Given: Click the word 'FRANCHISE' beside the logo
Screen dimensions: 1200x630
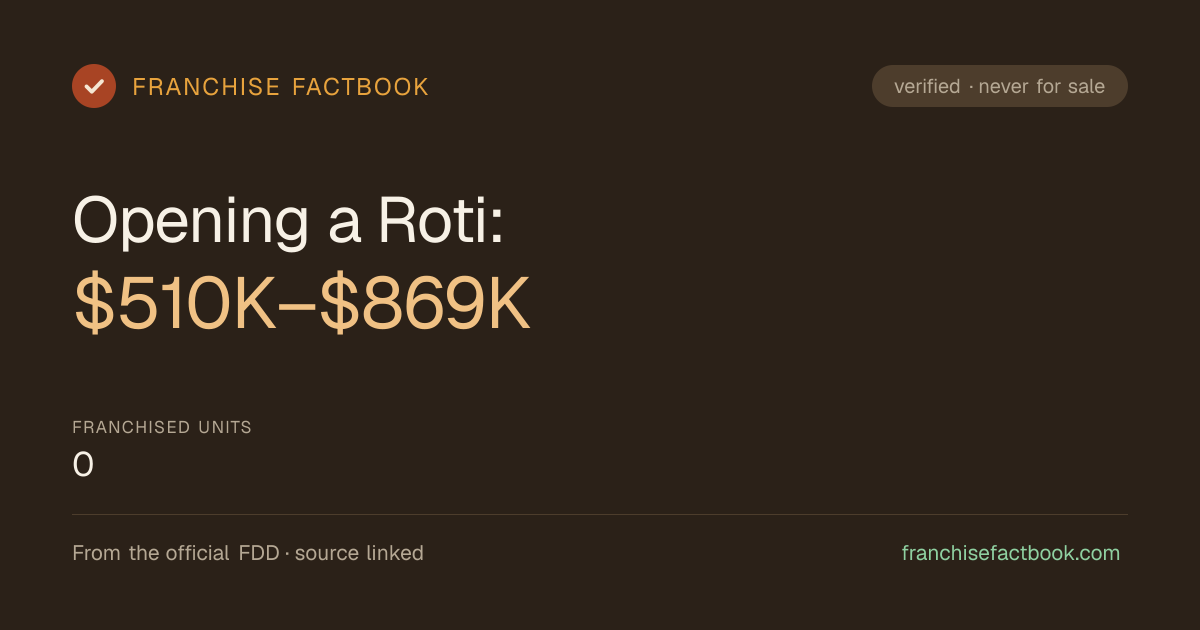Looking at the screenshot, I should pyautogui.click(x=206, y=87).
